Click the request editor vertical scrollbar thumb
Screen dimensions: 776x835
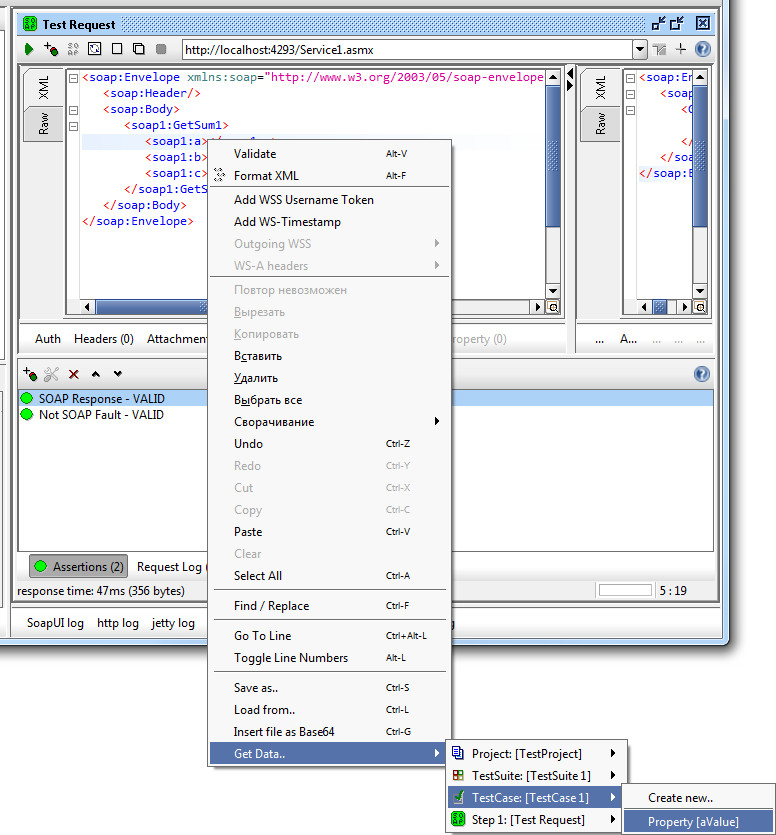pyautogui.click(x=553, y=156)
